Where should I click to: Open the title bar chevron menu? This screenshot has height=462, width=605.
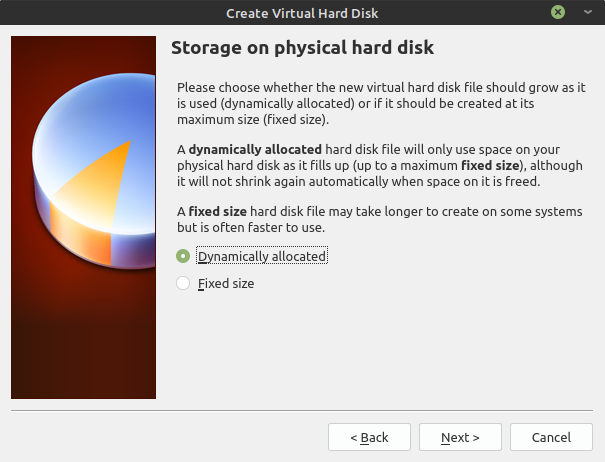588,12
